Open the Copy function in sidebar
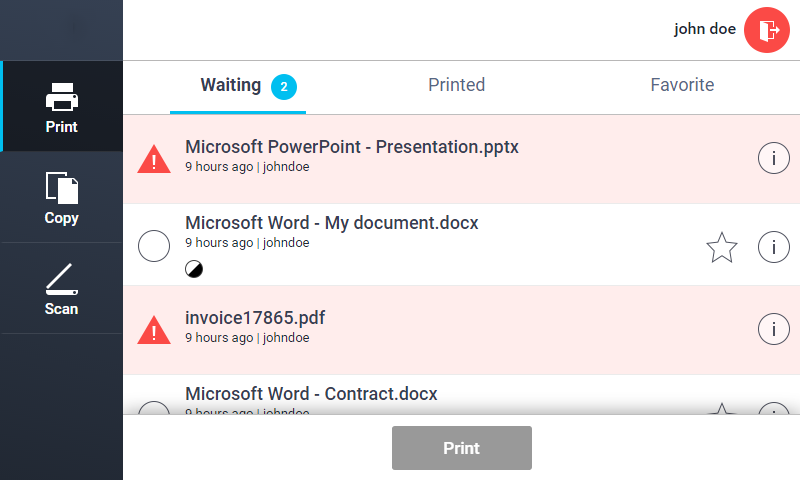This screenshot has height=480, width=800. click(x=61, y=197)
